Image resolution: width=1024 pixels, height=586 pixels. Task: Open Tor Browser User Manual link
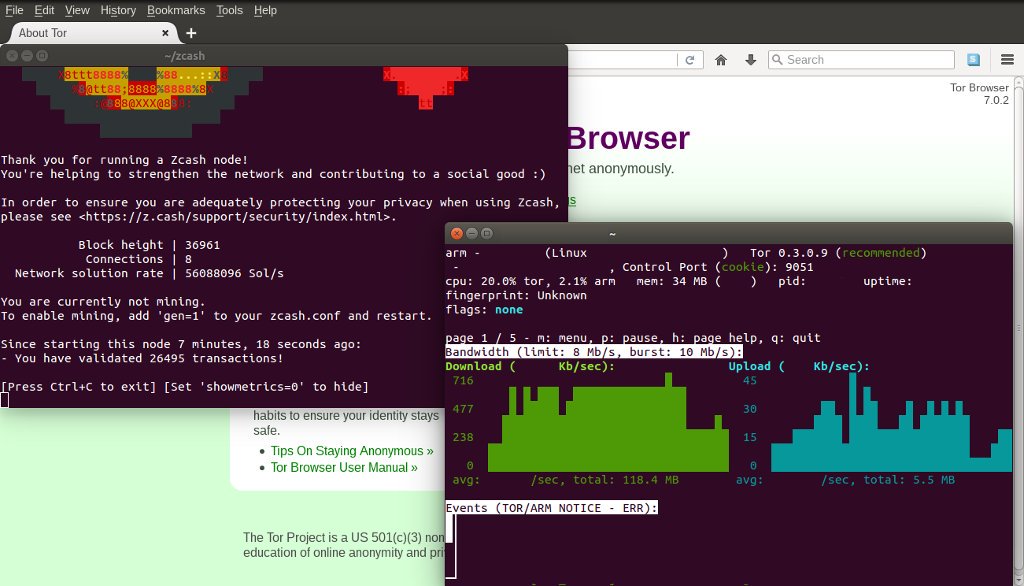(344, 467)
